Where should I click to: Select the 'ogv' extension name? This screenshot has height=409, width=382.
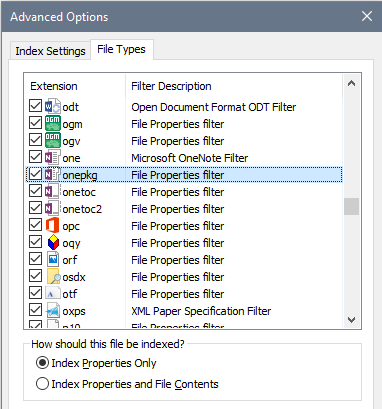[71, 141]
